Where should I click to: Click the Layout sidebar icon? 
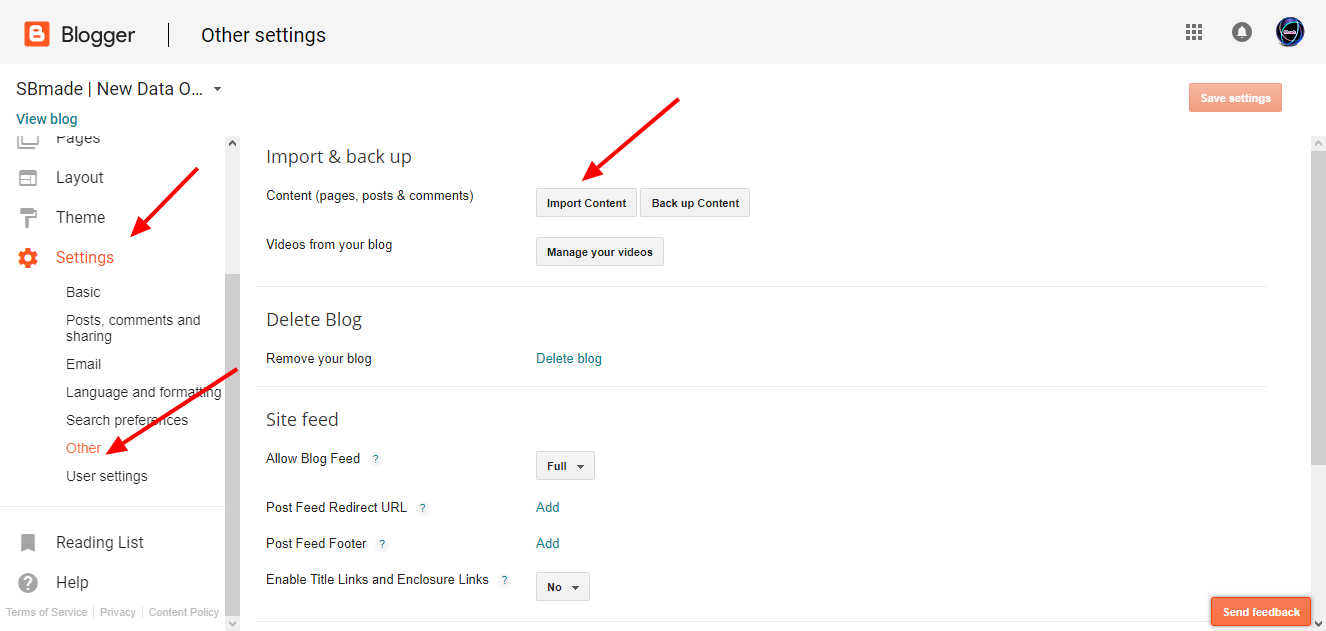[28, 178]
